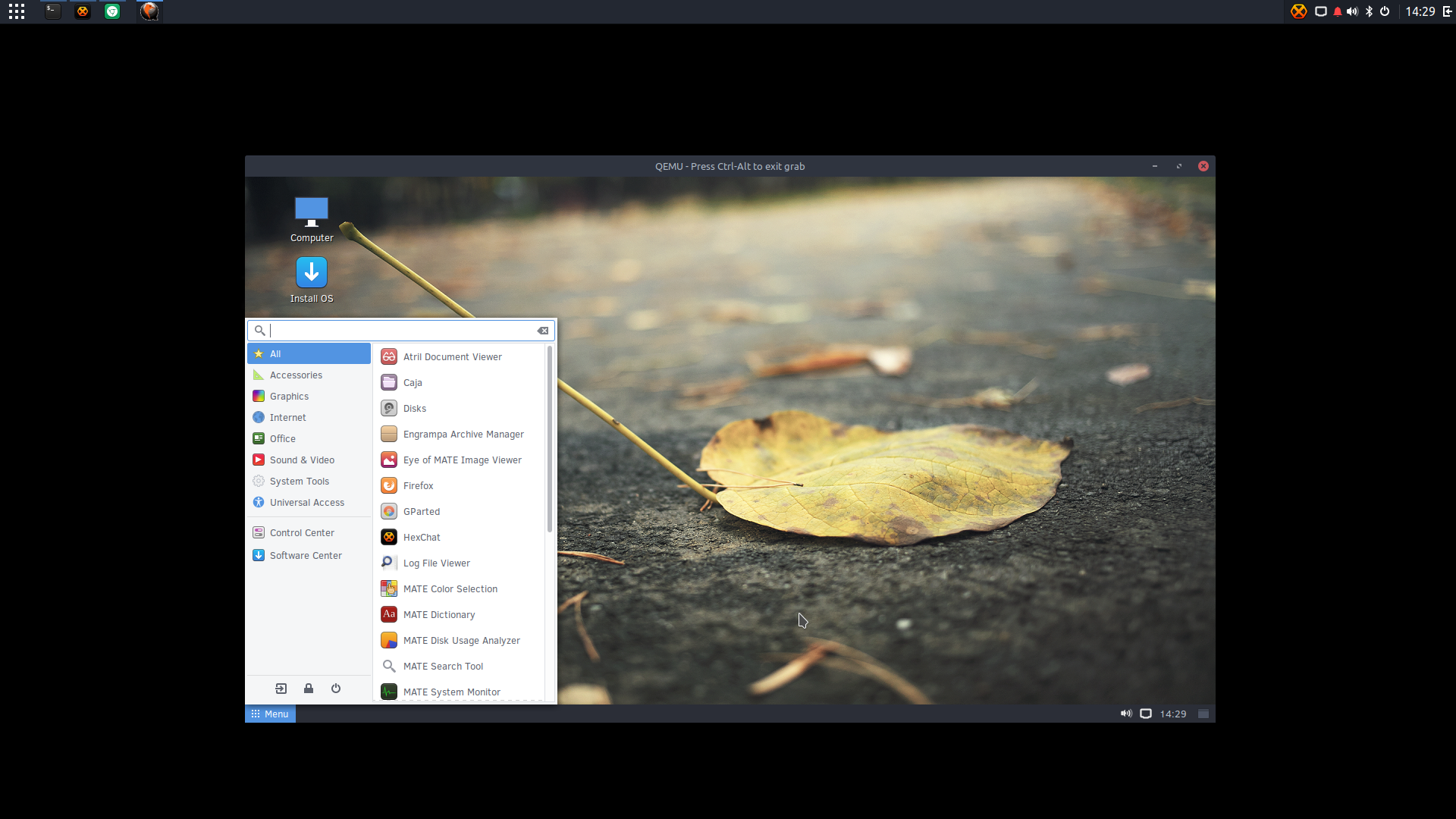The width and height of the screenshot is (1456, 819).
Task: Select the Universal Access category
Action: 309,503
